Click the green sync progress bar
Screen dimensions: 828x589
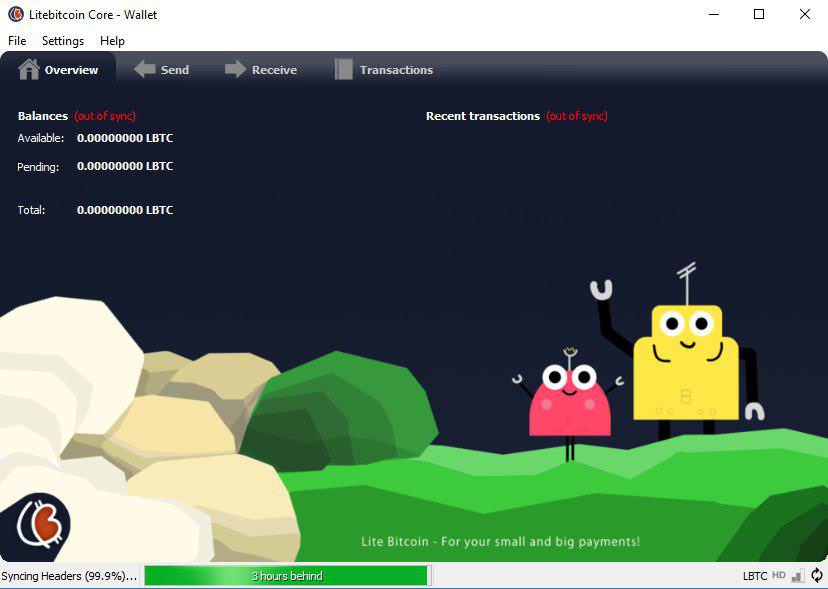pyautogui.click(x=286, y=576)
